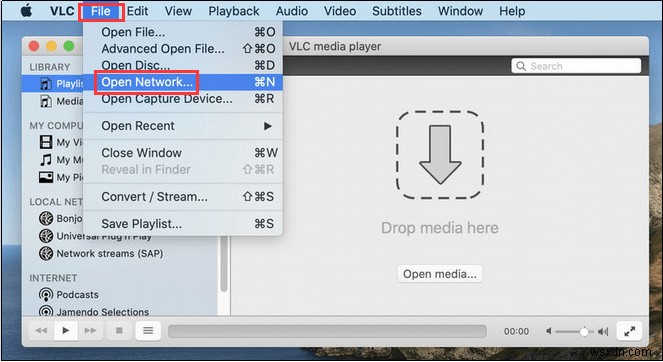This screenshot has height=362, width=663.
Task: Open the Subtitles menu
Action: (x=397, y=11)
